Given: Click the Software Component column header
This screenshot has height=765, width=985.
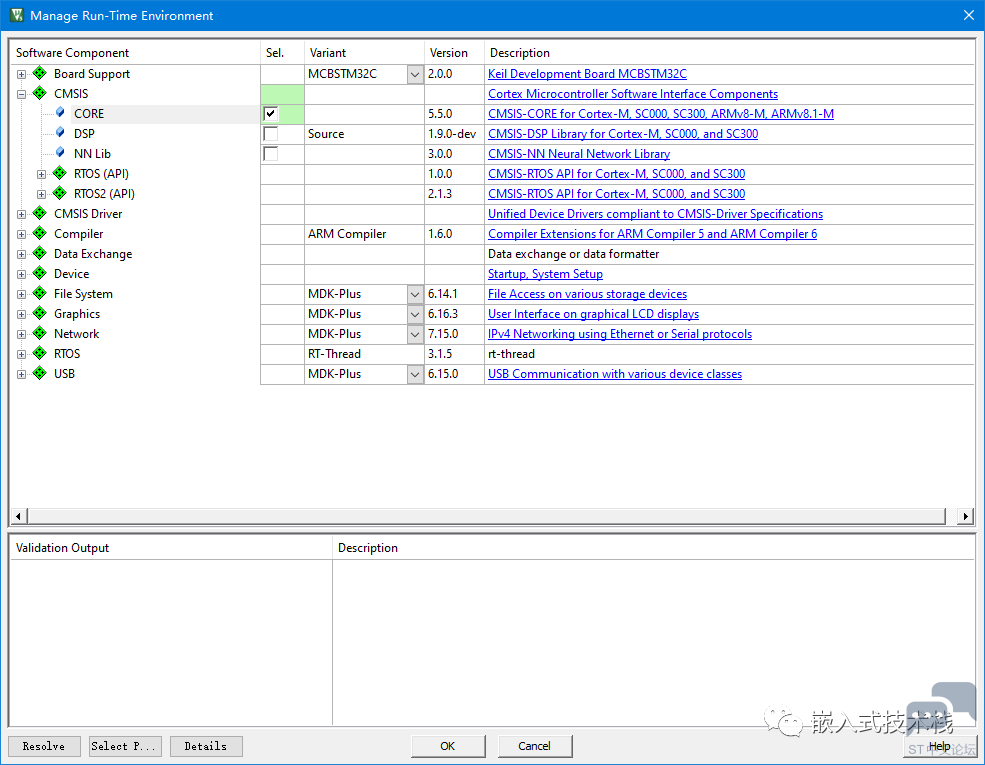Looking at the screenshot, I should [x=135, y=53].
